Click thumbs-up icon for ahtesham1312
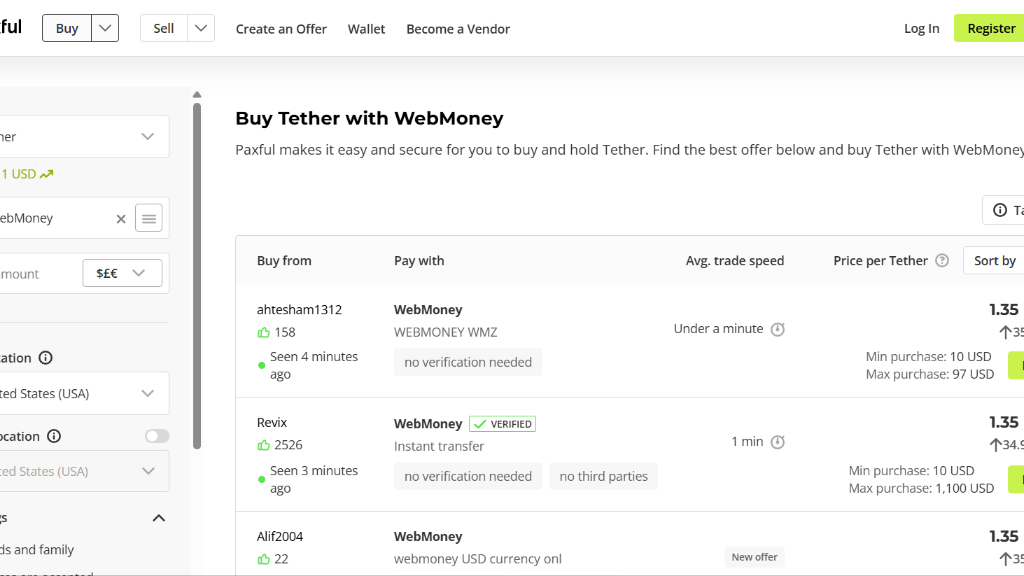This screenshot has height=576, width=1024. (264, 332)
